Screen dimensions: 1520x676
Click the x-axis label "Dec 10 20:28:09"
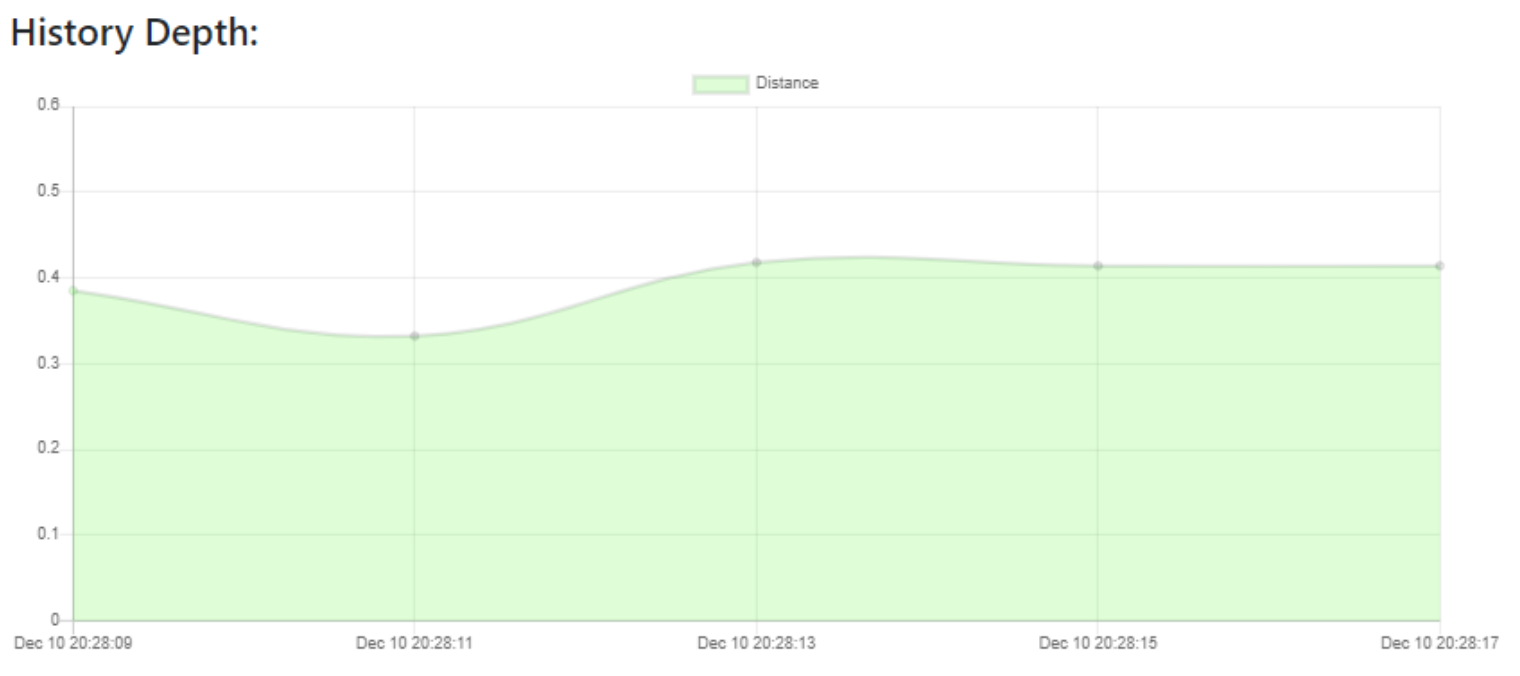tap(73, 643)
